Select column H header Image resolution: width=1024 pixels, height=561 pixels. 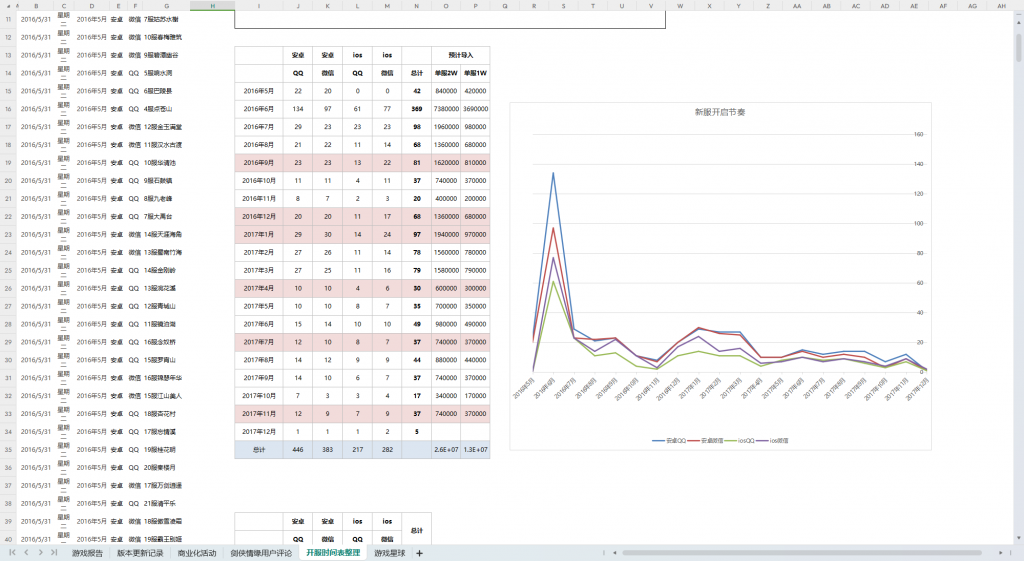(x=213, y=6)
